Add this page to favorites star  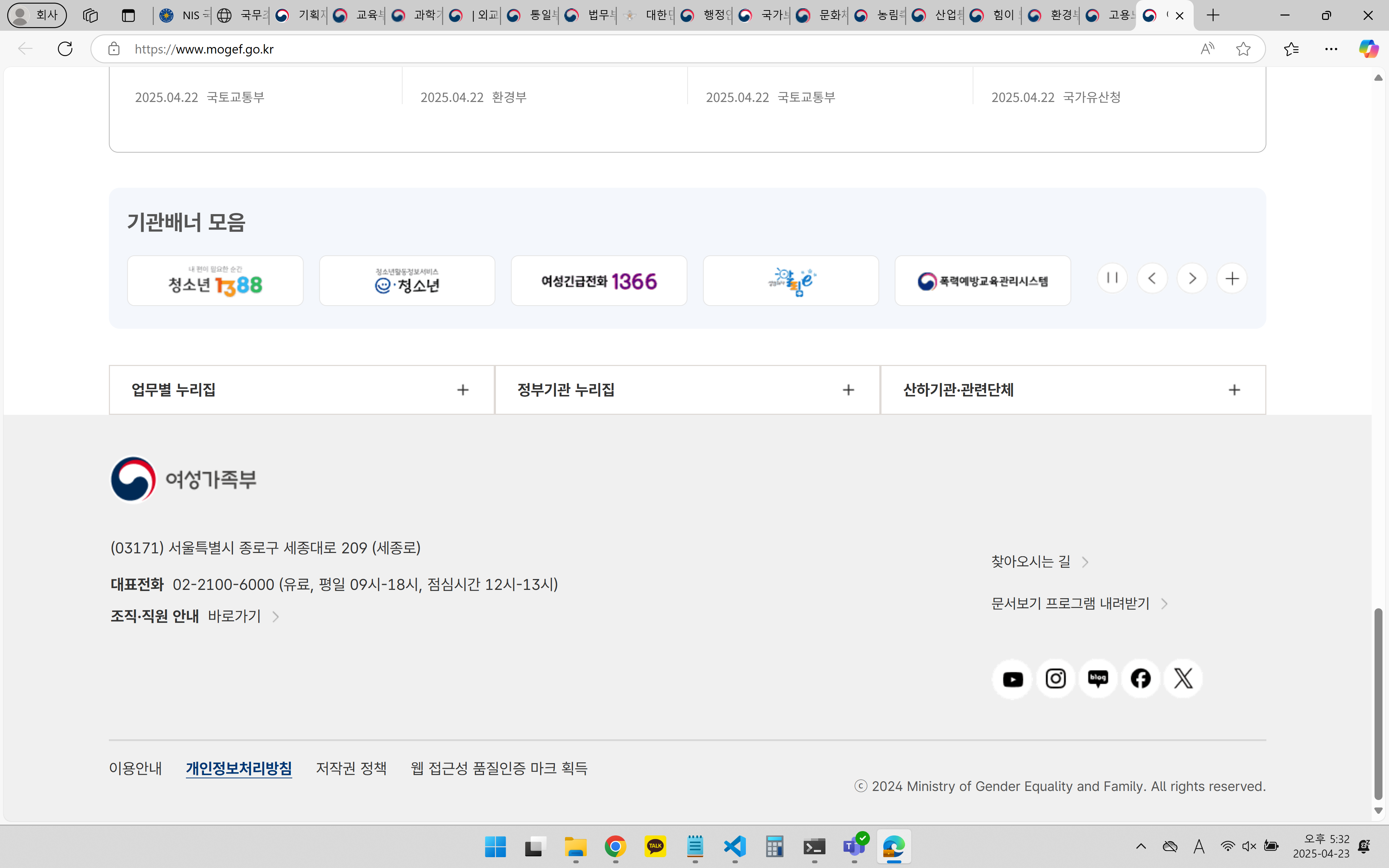tap(1243, 49)
